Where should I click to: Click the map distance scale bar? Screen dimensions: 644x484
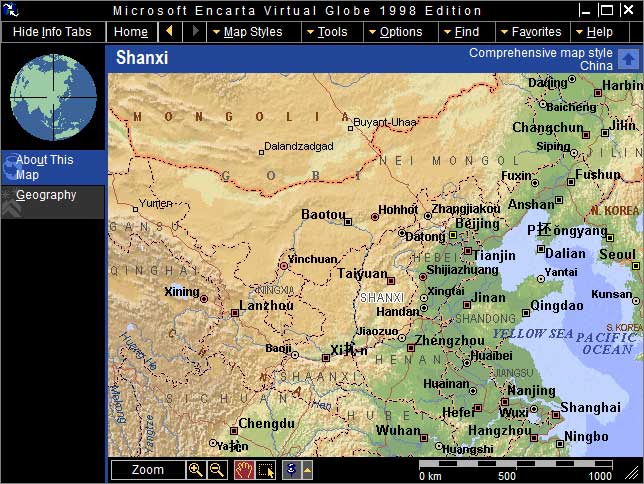click(515, 464)
